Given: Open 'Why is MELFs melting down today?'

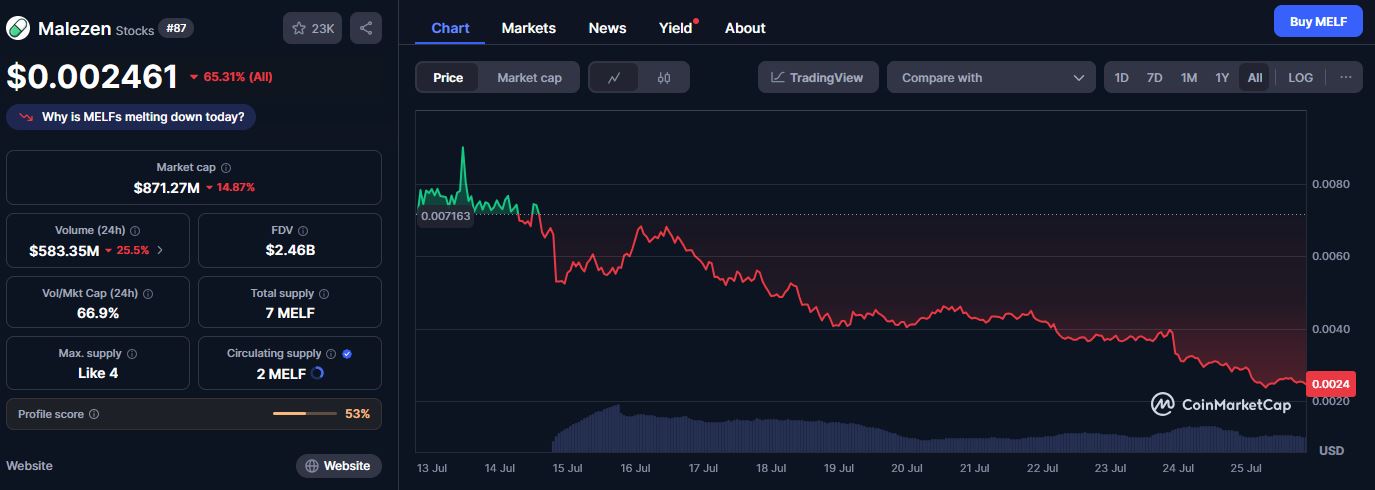Looking at the screenshot, I should click(131, 117).
